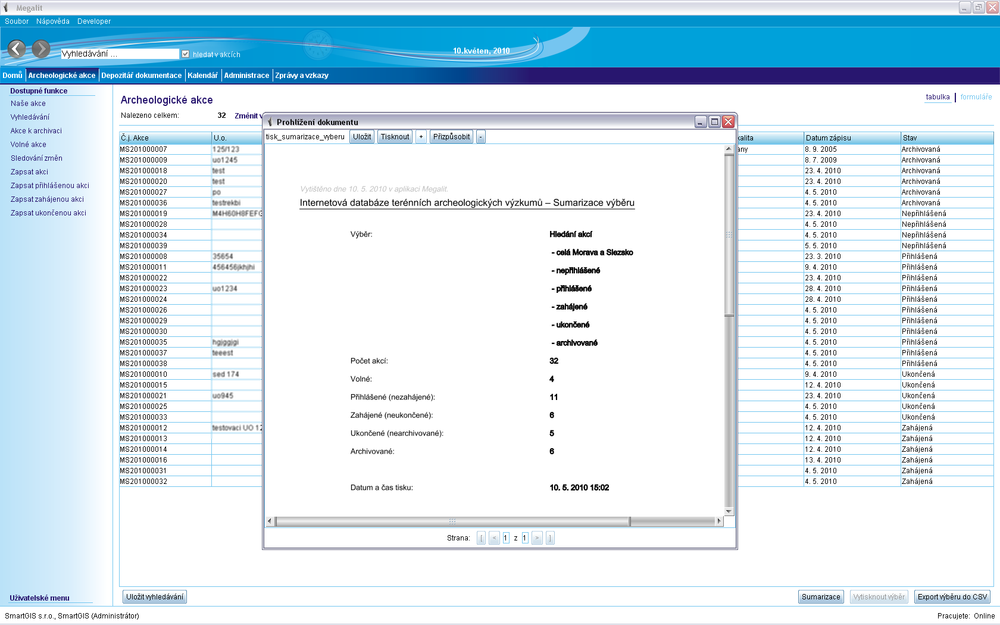Switch to formuláře view
This screenshot has height=625, width=1000.
click(976, 97)
